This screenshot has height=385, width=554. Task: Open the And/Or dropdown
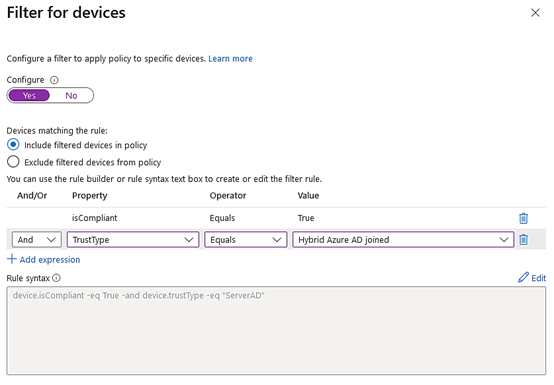coord(37,239)
